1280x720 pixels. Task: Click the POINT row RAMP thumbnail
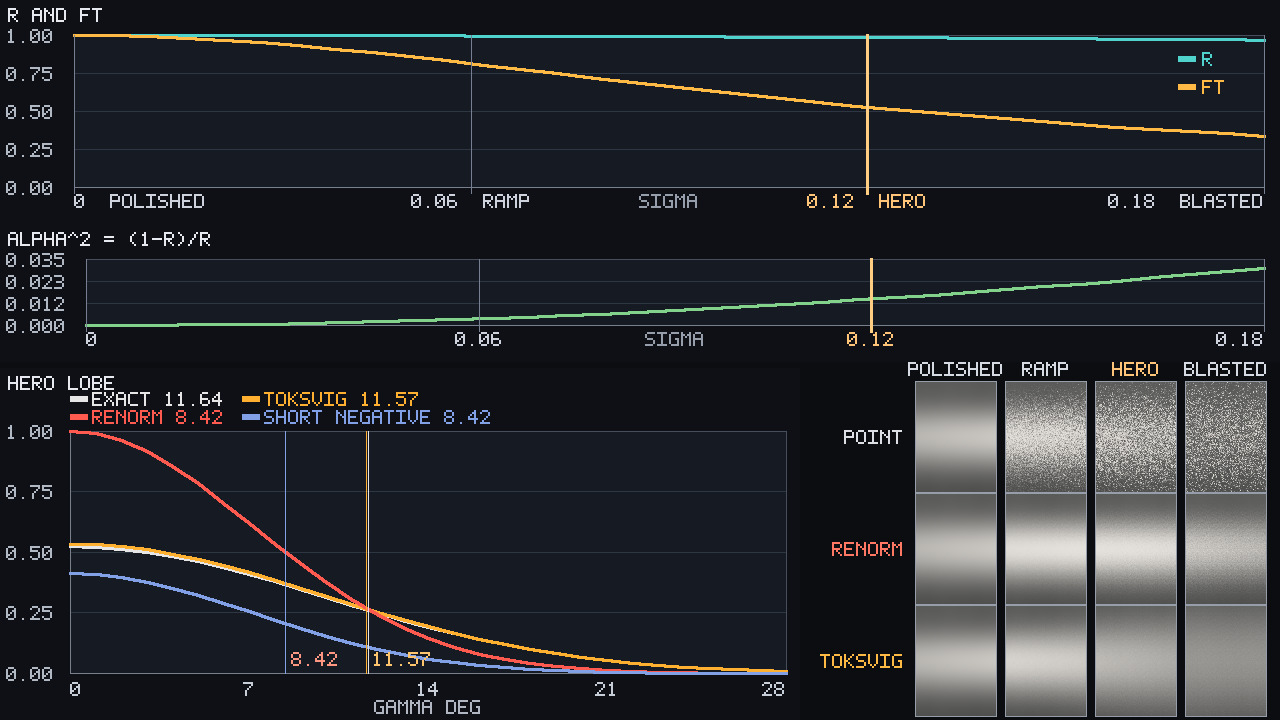(x=1046, y=437)
